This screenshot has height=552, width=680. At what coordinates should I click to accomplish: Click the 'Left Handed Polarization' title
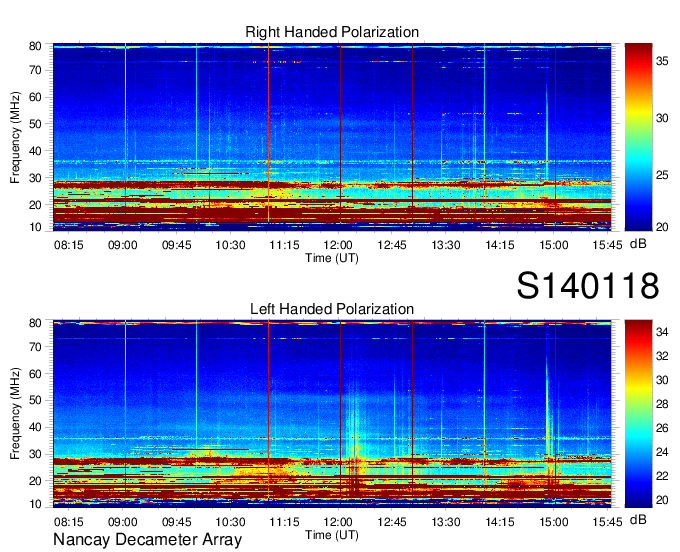point(332,309)
